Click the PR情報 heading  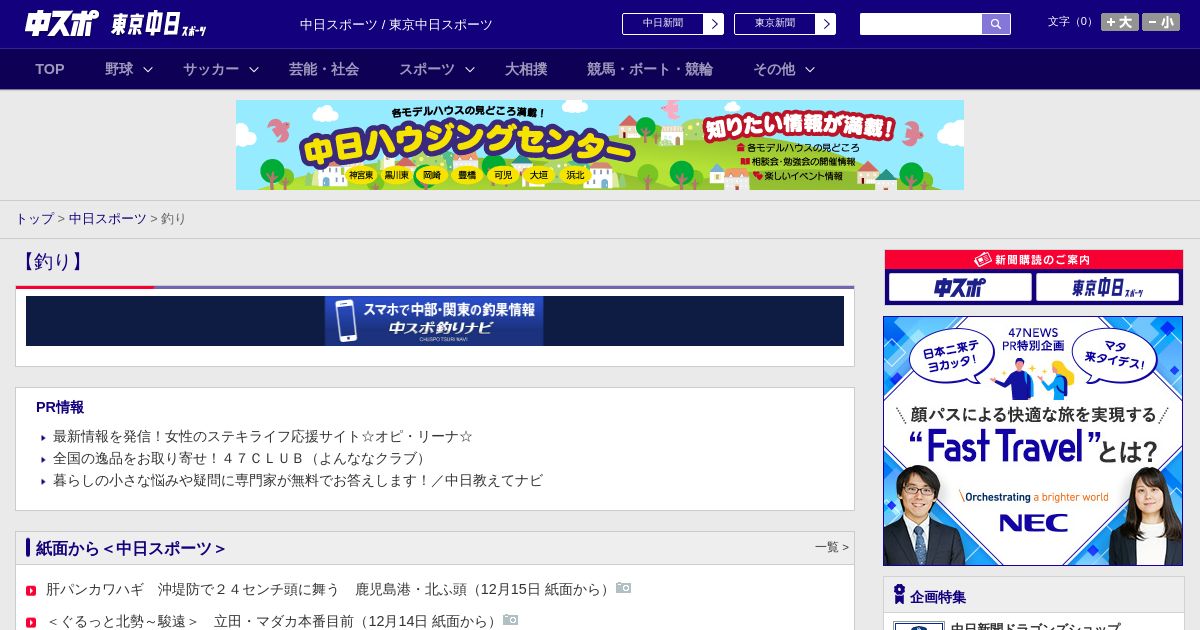click(x=60, y=407)
